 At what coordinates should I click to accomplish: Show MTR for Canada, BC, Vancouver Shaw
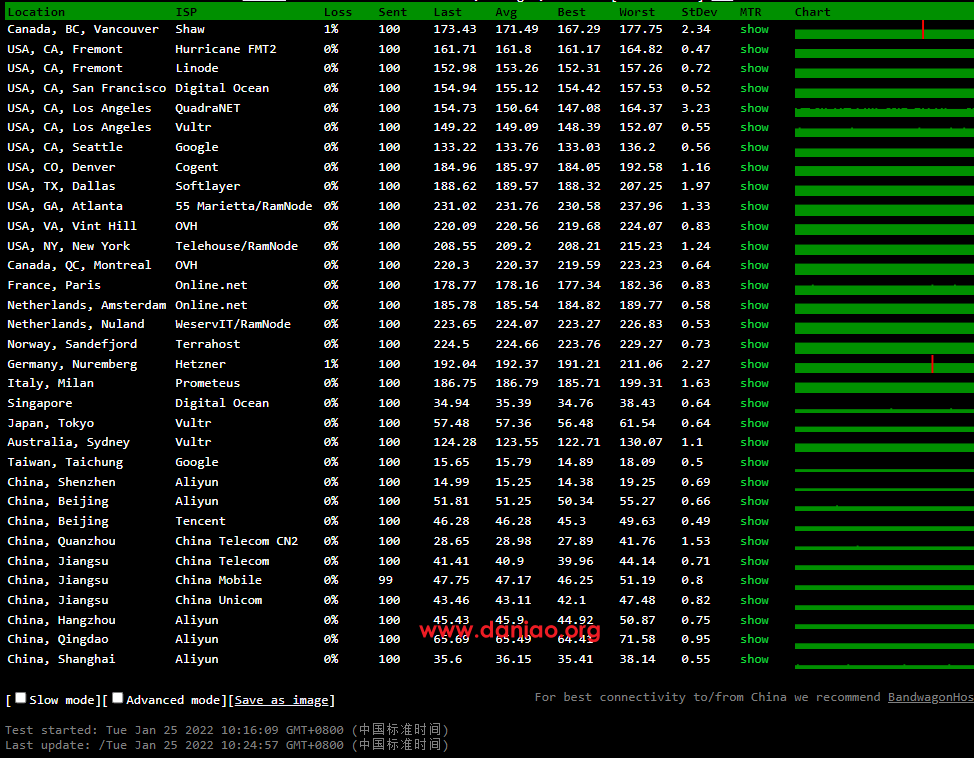click(x=754, y=29)
